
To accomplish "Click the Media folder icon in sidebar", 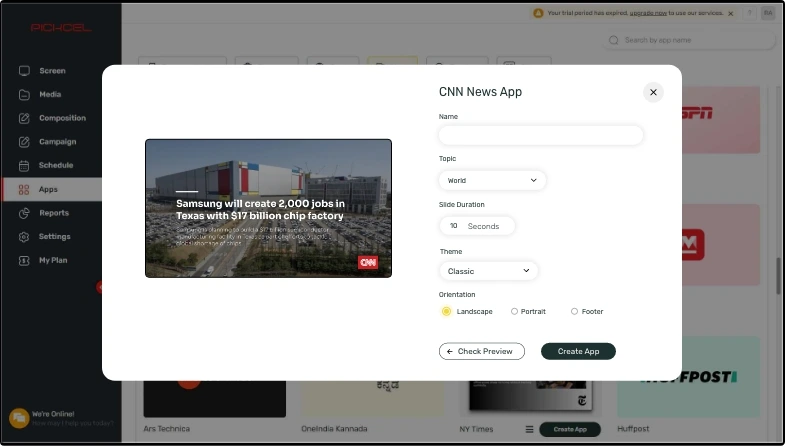I will coord(24,95).
